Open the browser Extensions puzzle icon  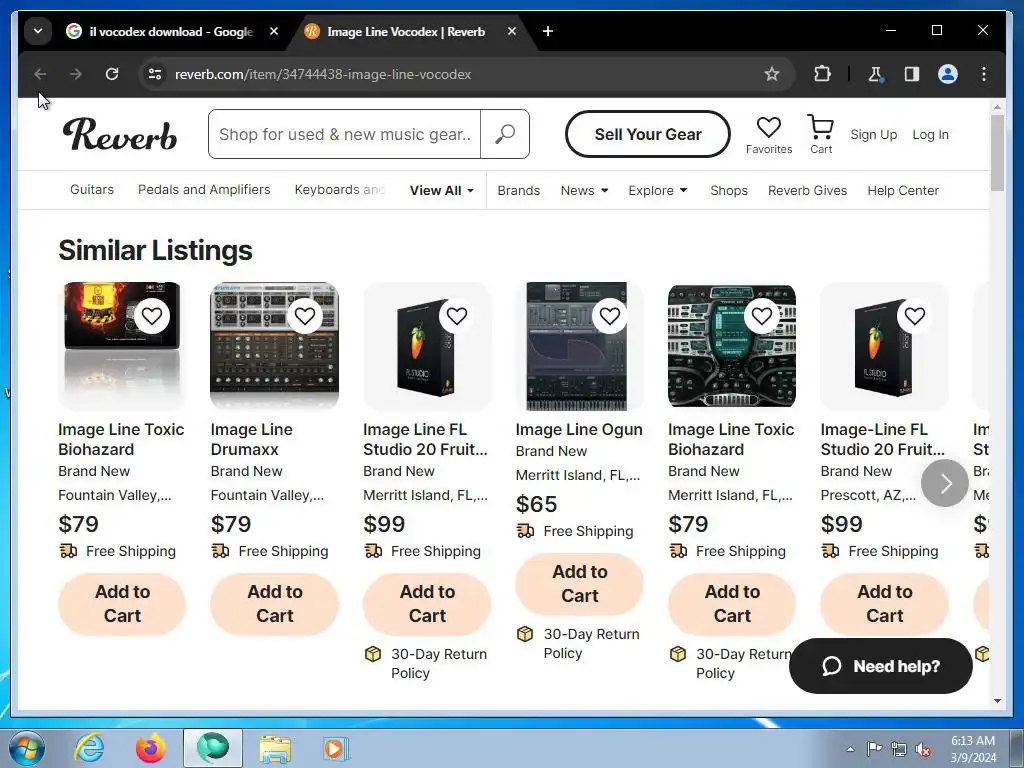tap(822, 74)
